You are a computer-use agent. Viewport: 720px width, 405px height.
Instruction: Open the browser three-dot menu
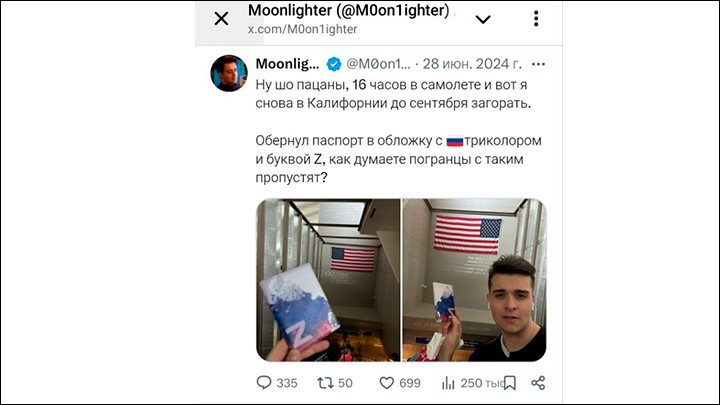536,18
